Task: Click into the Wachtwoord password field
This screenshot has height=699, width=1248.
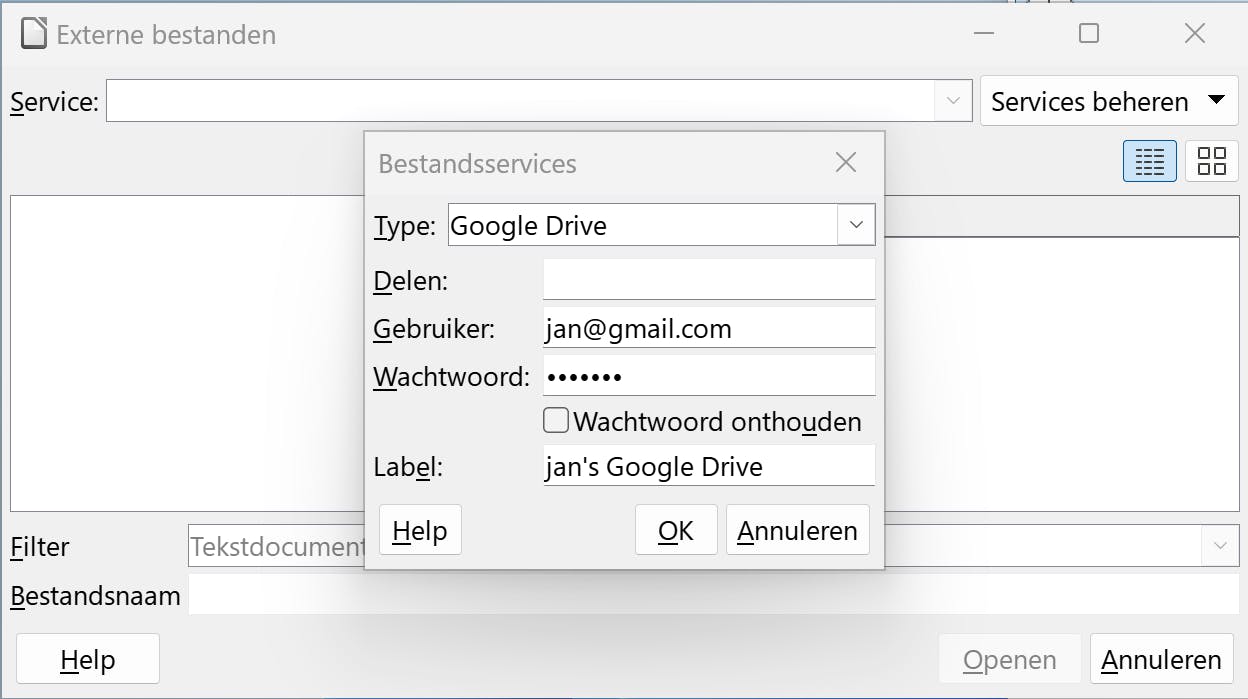Action: pyautogui.click(x=708, y=376)
